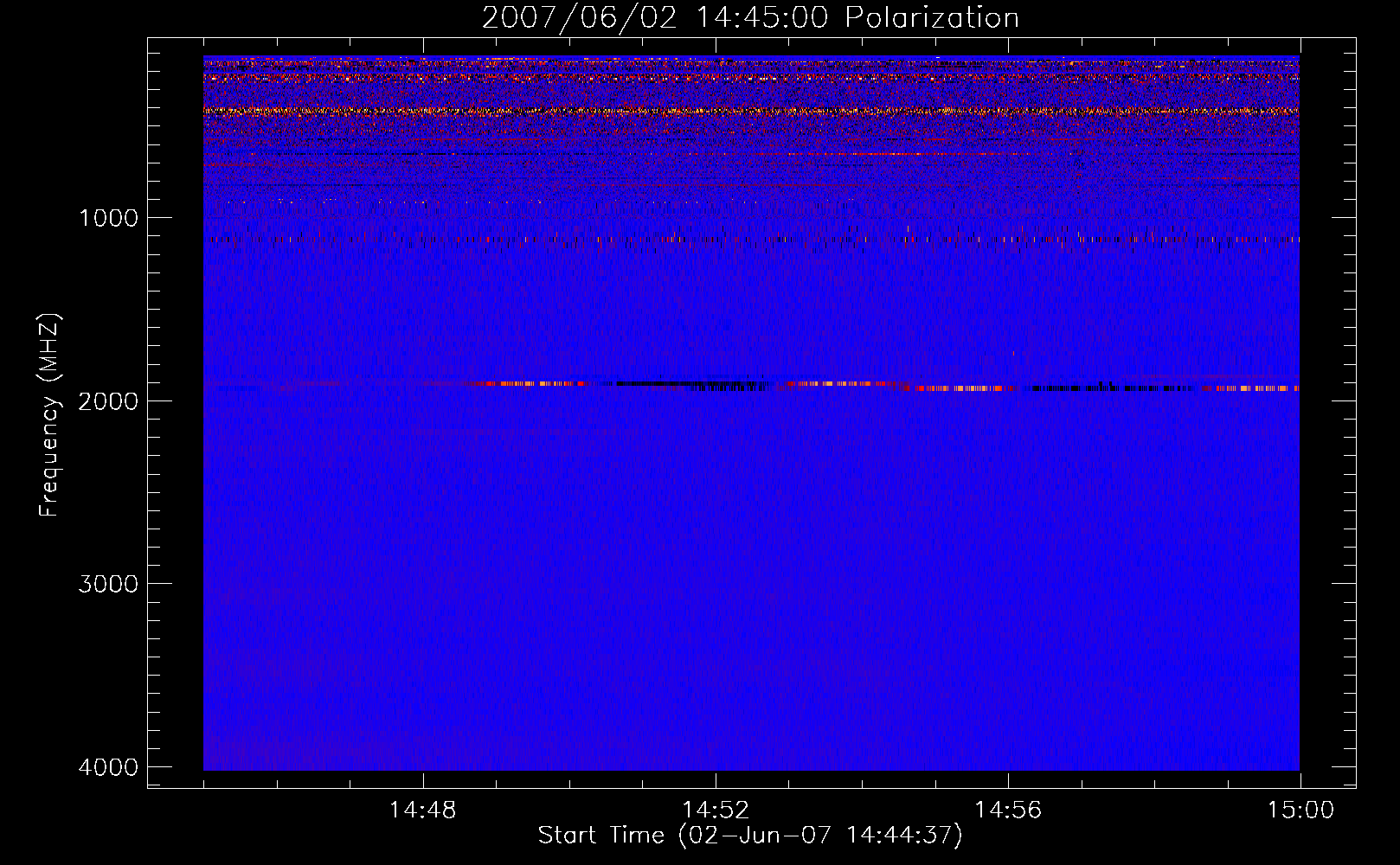Click the 2000 frequency tick label

click(x=108, y=401)
